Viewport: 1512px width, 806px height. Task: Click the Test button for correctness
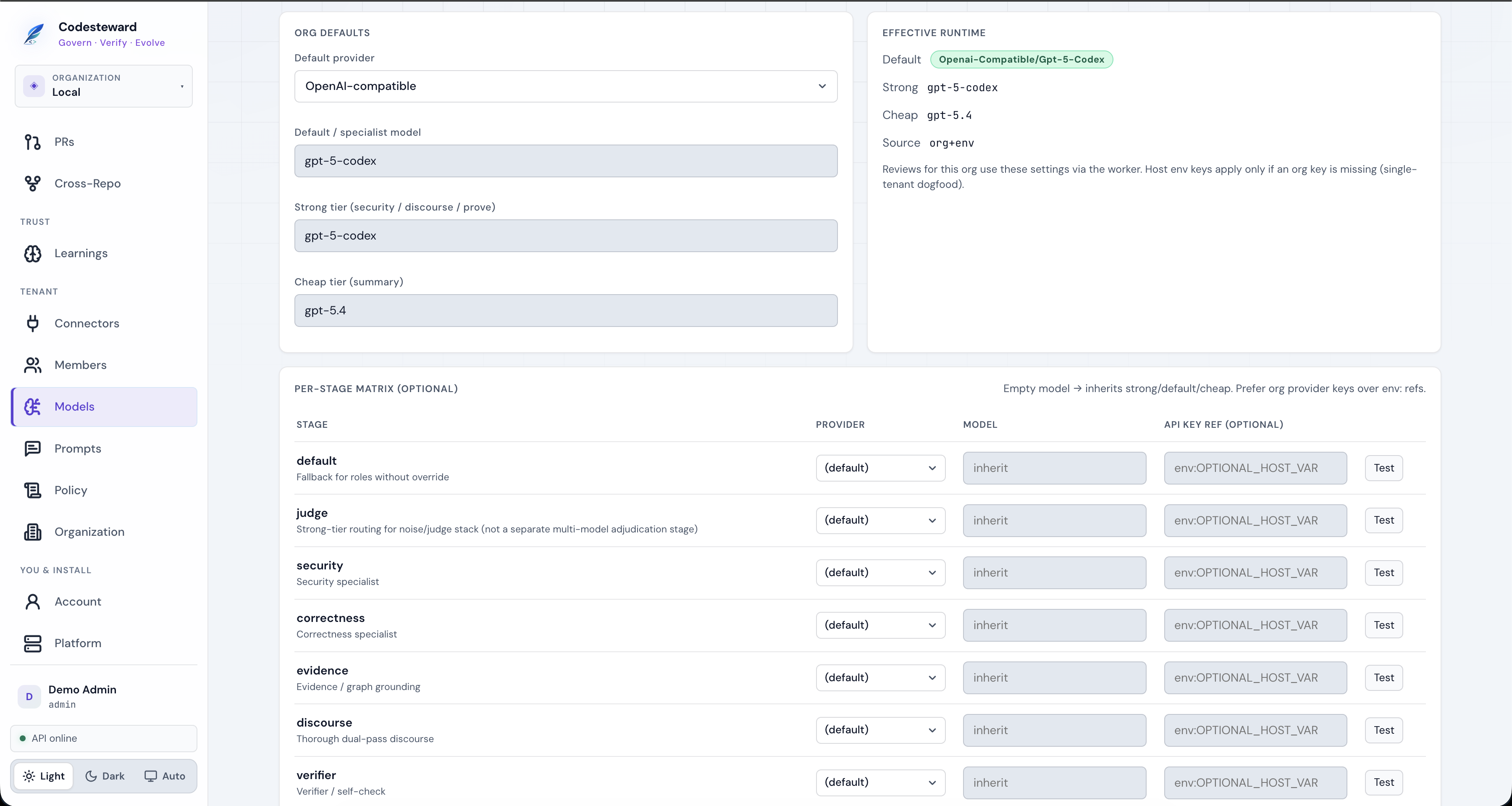1383,625
